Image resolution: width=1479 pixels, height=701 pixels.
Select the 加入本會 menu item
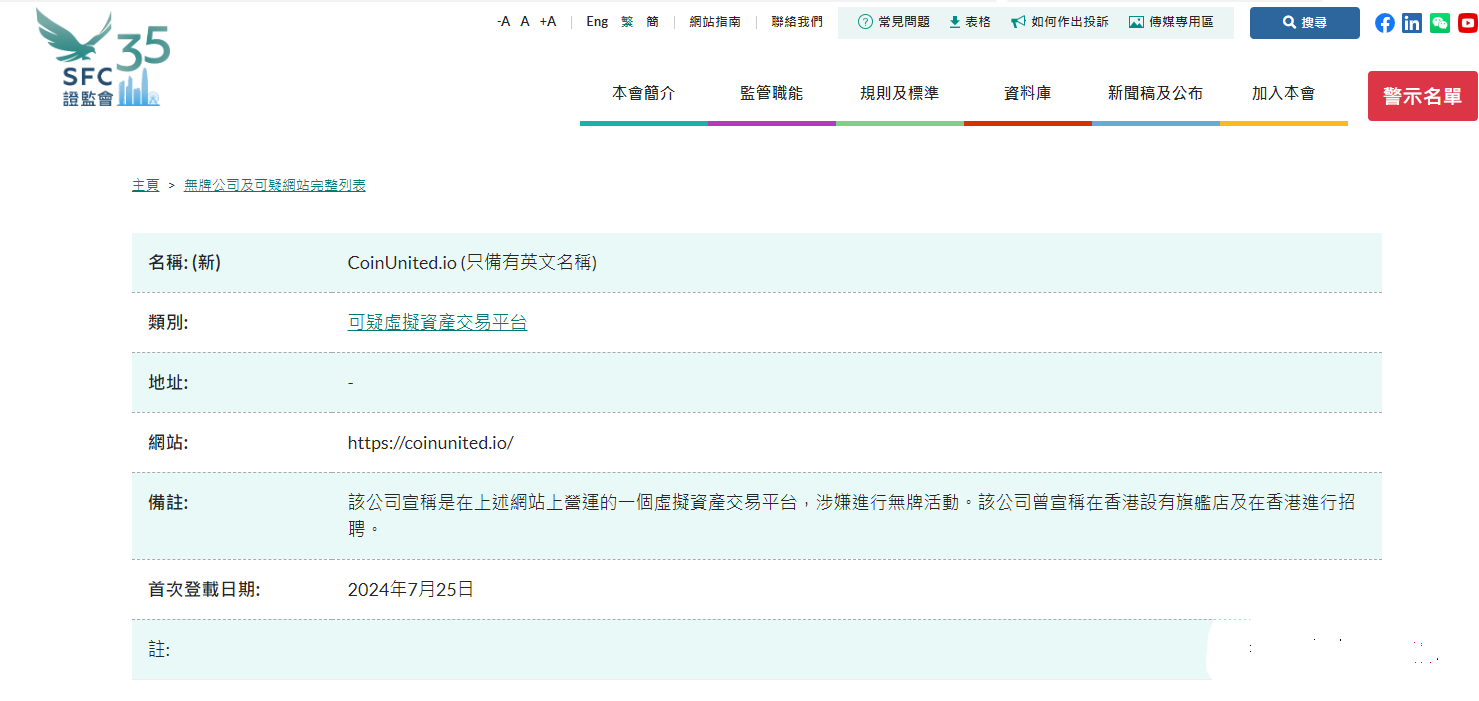point(1283,92)
